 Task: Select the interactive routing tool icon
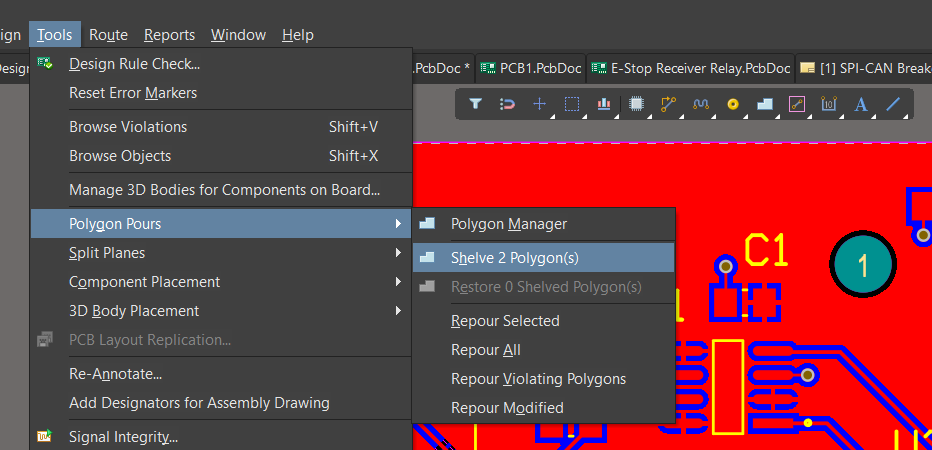(669, 104)
